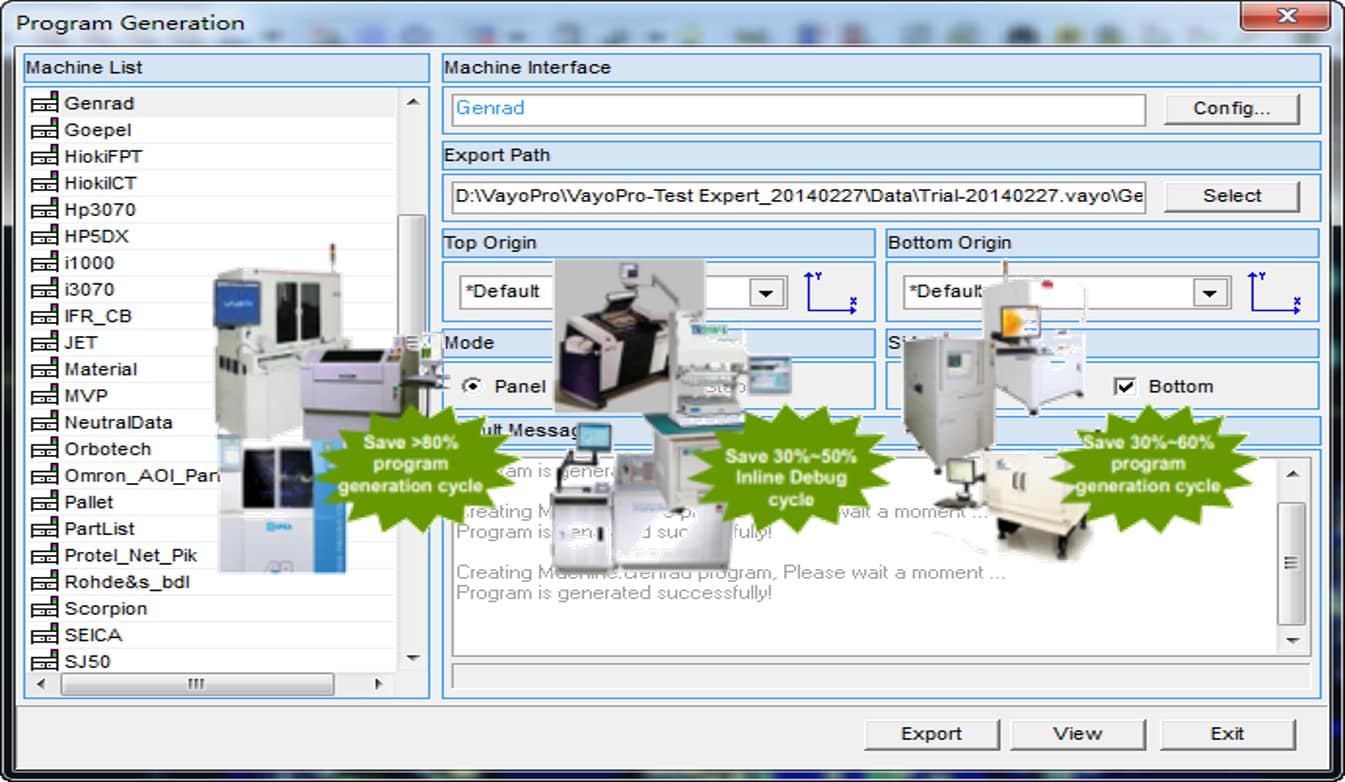Click the Export Path text field
The image size is (1345, 782).
point(798,196)
